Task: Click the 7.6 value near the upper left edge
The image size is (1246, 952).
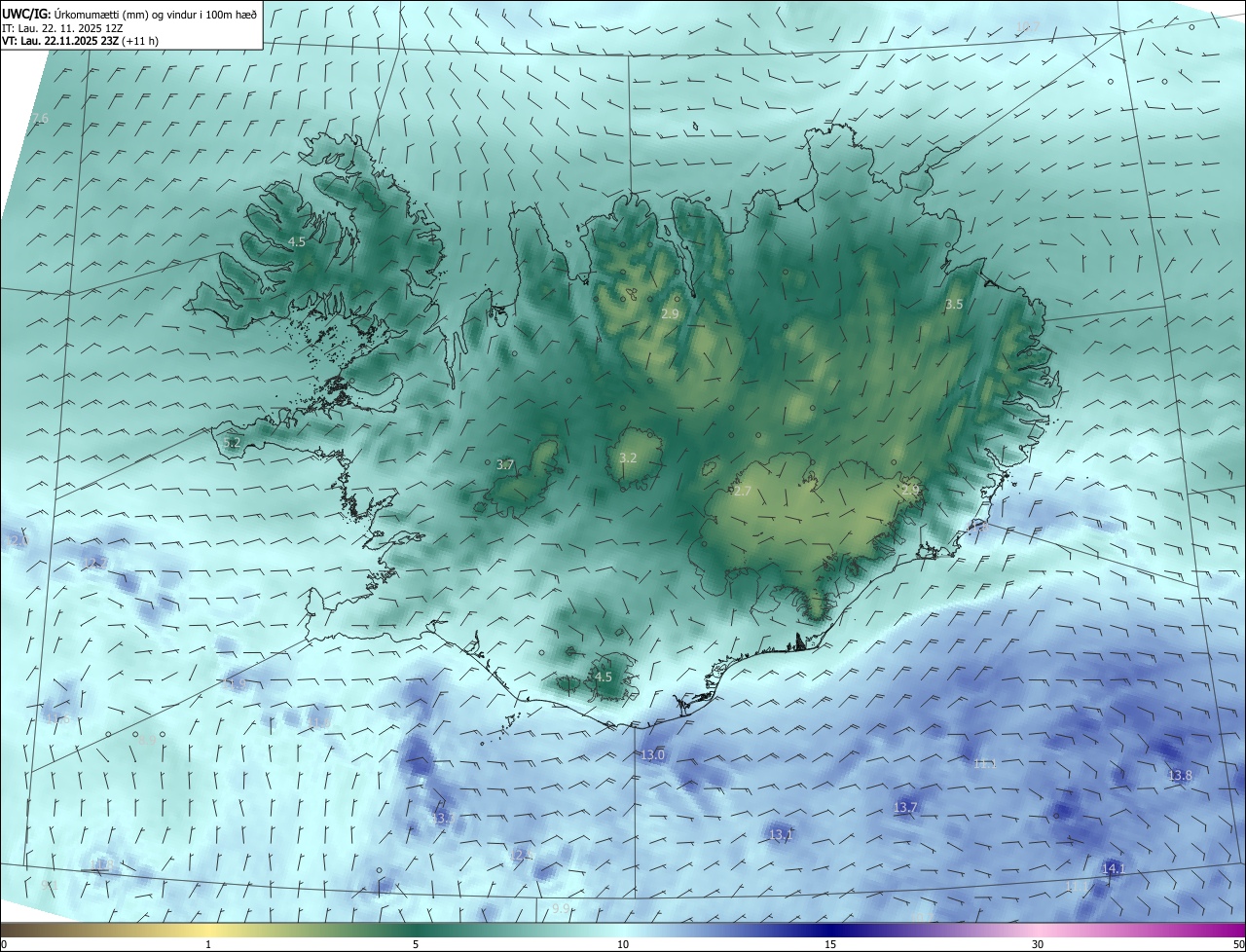Action: coord(39,119)
